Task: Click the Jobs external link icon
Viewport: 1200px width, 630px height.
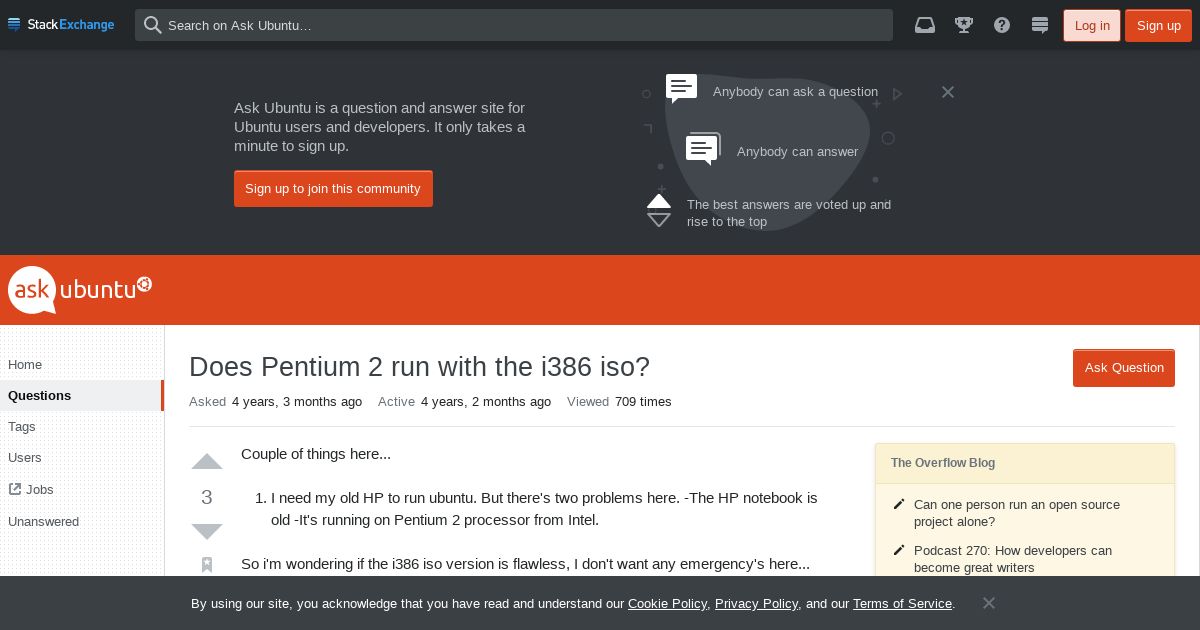Action: (x=15, y=489)
